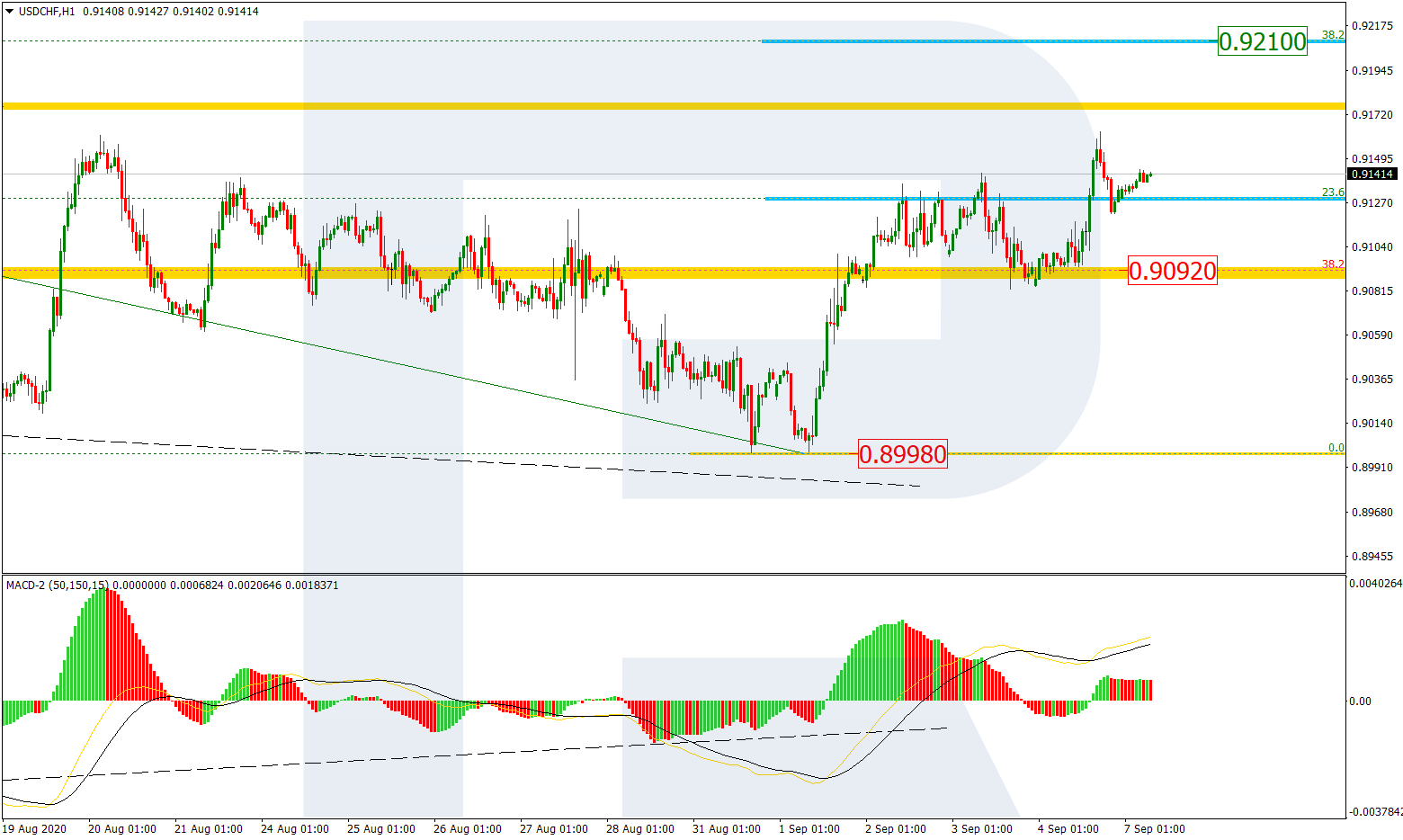This screenshot has width=1403, height=840.
Task: Click the 24 Aug 01:00 time label
Action: [x=295, y=829]
